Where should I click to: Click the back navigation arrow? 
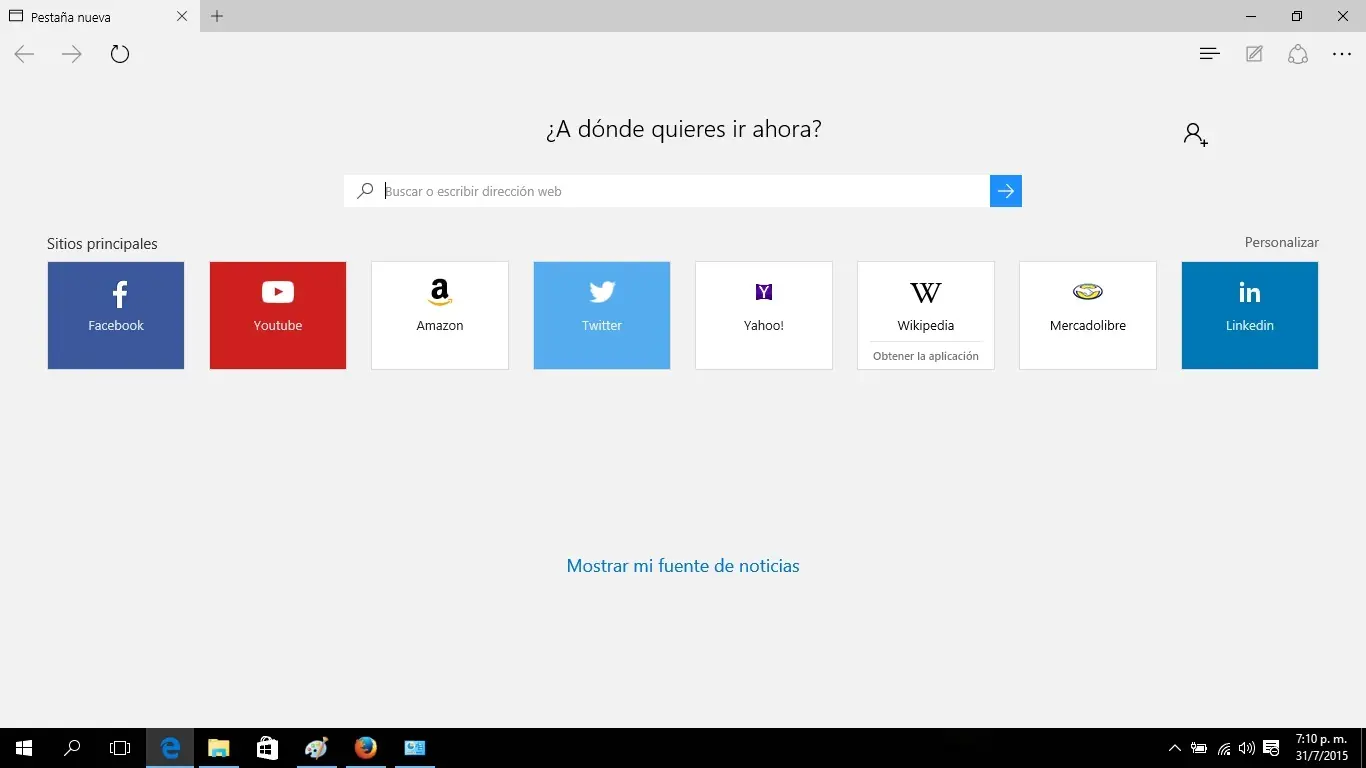click(x=24, y=54)
